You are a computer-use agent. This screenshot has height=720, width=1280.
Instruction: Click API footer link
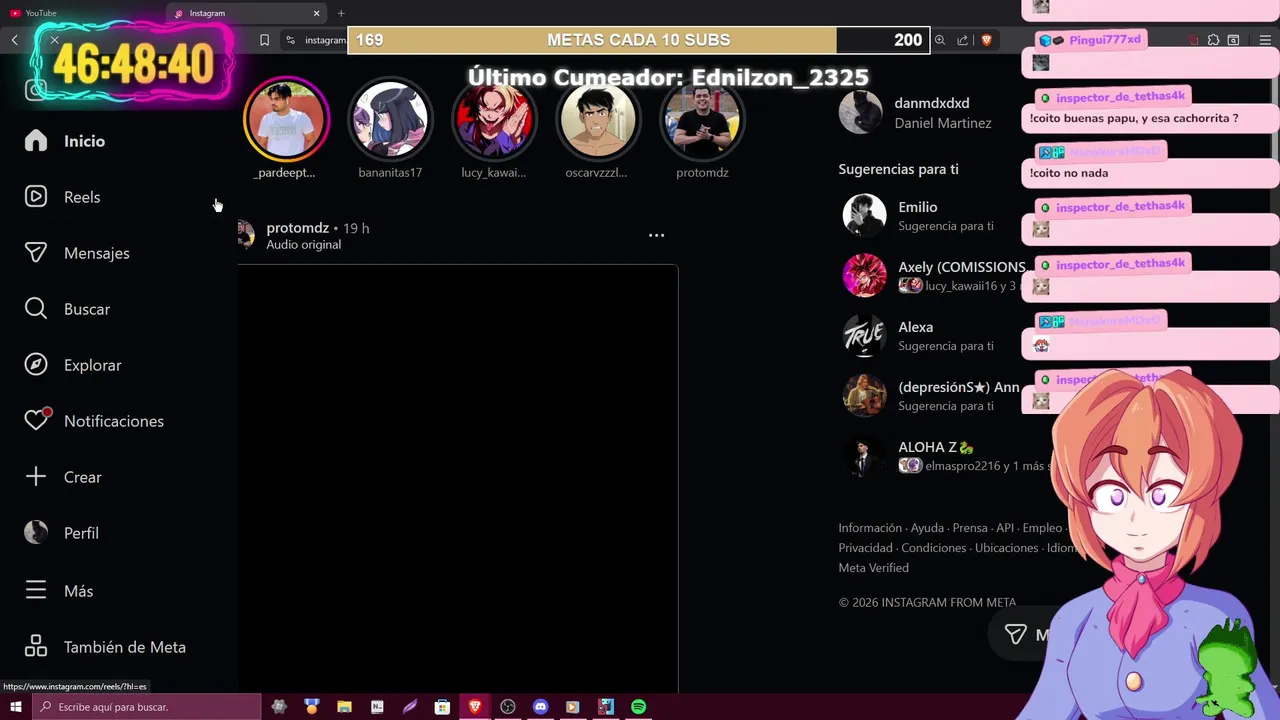pyautogui.click(x=1005, y=528)
